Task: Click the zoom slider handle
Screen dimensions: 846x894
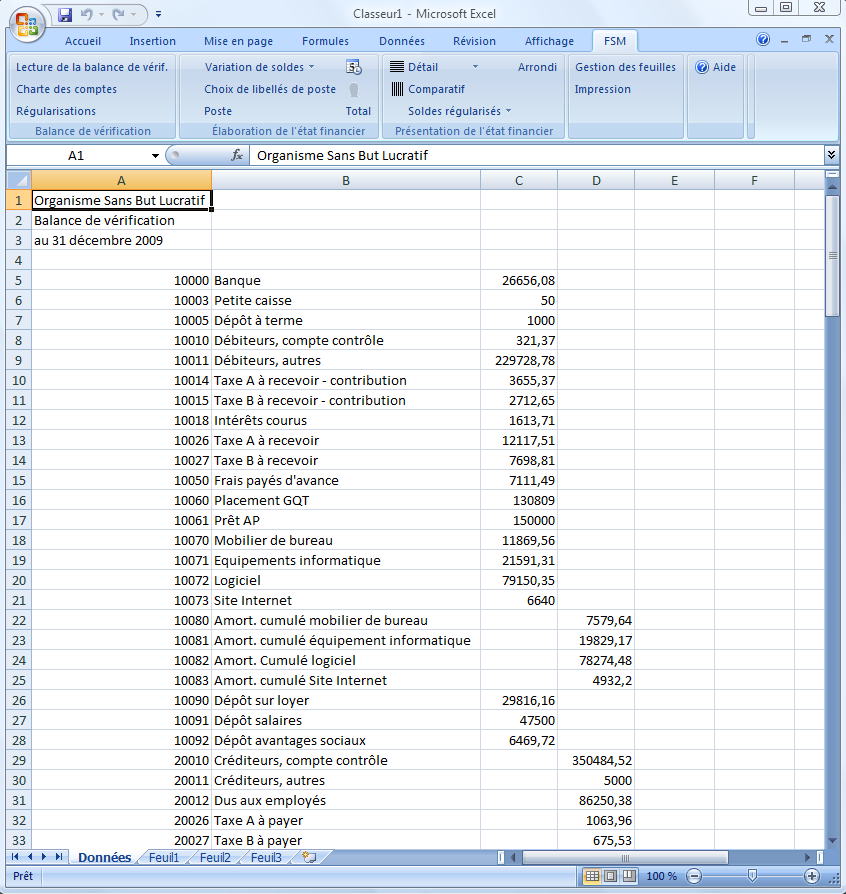Action: pos(752,876)
